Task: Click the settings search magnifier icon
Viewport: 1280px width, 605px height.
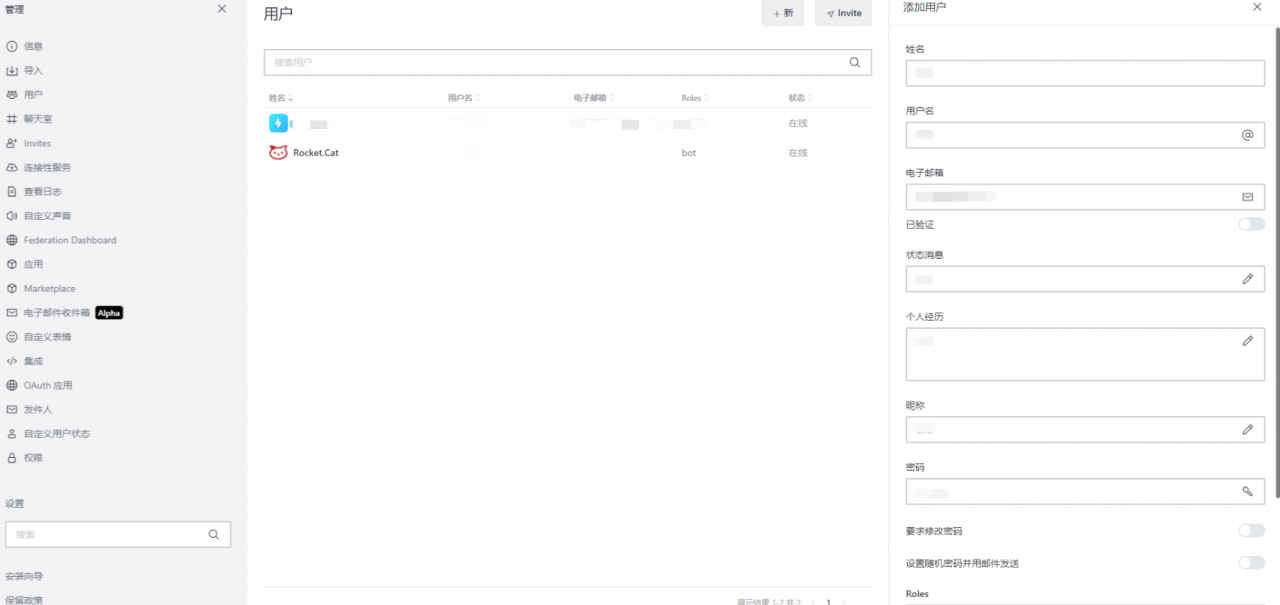Action: (x=214, y=534)
